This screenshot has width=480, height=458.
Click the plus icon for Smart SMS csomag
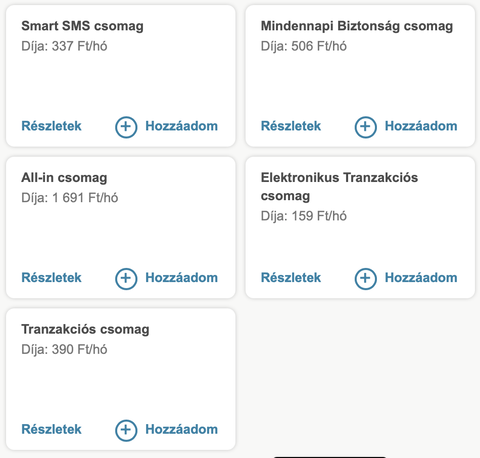126,127
